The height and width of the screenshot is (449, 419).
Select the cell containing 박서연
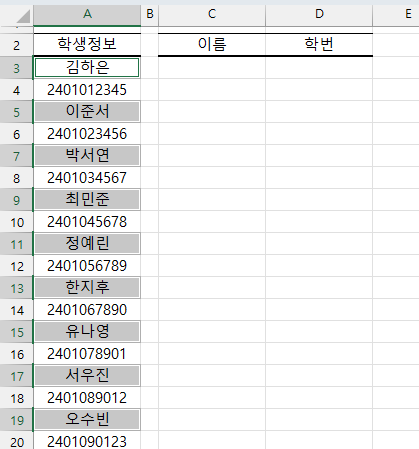(87, 156)
